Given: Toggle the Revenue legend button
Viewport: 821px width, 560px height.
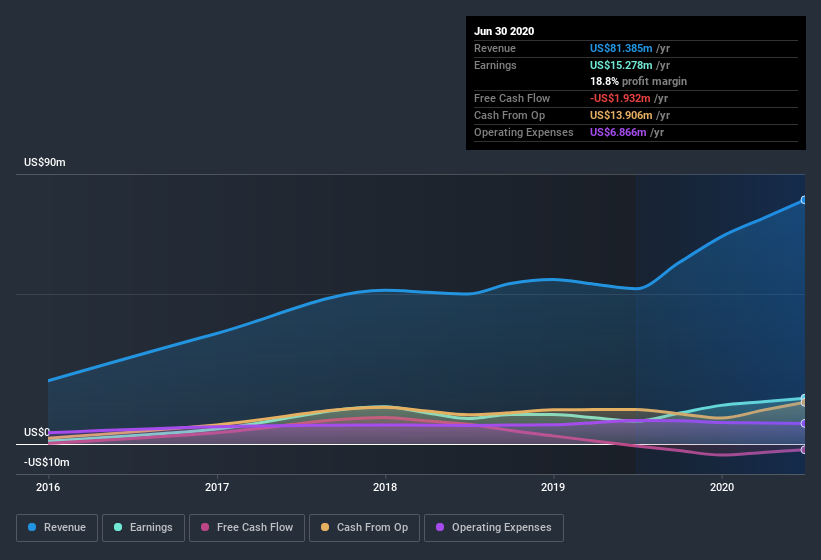Looking at the screenshot, I should click(x=57, y=528).
